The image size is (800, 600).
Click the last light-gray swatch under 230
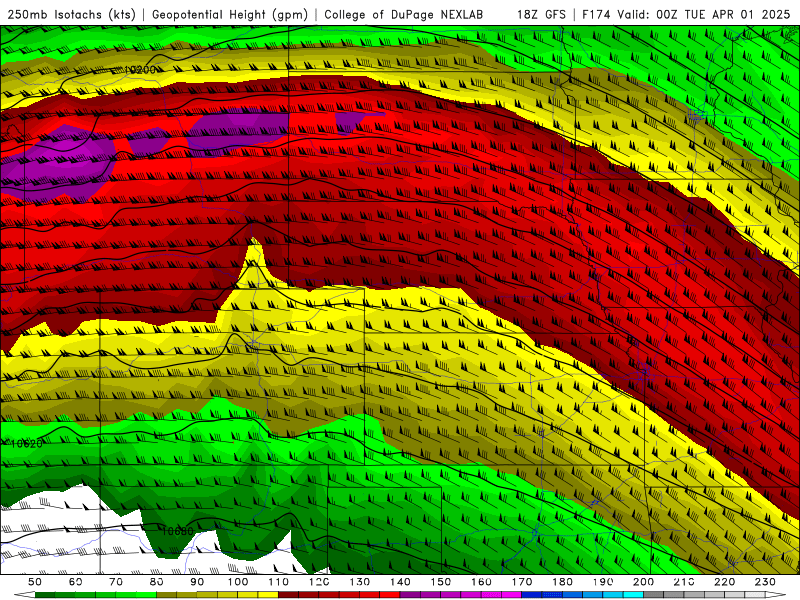tap(755, 595)
